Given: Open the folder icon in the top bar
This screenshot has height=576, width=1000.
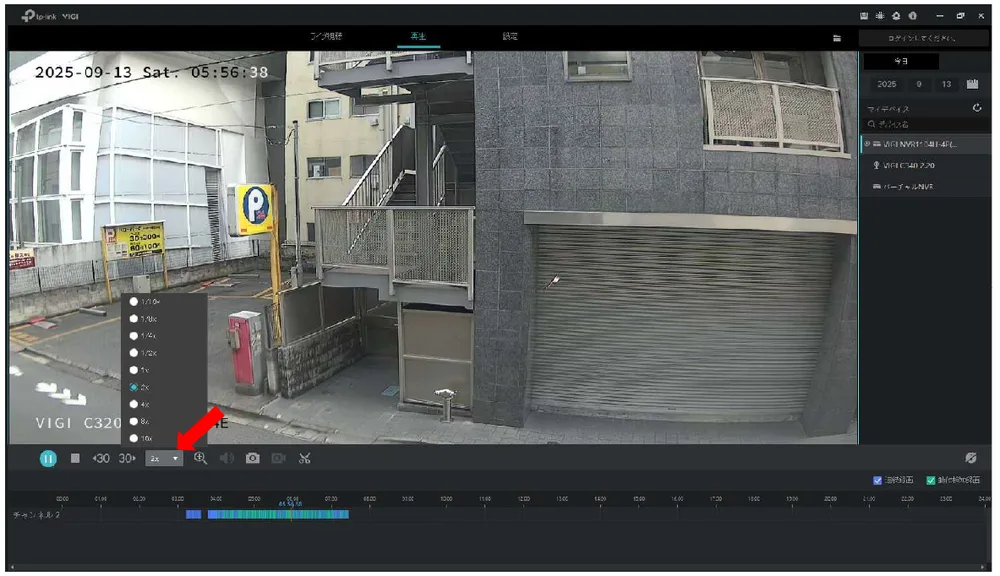Looking at the screenshot, I should coord(837,38).
